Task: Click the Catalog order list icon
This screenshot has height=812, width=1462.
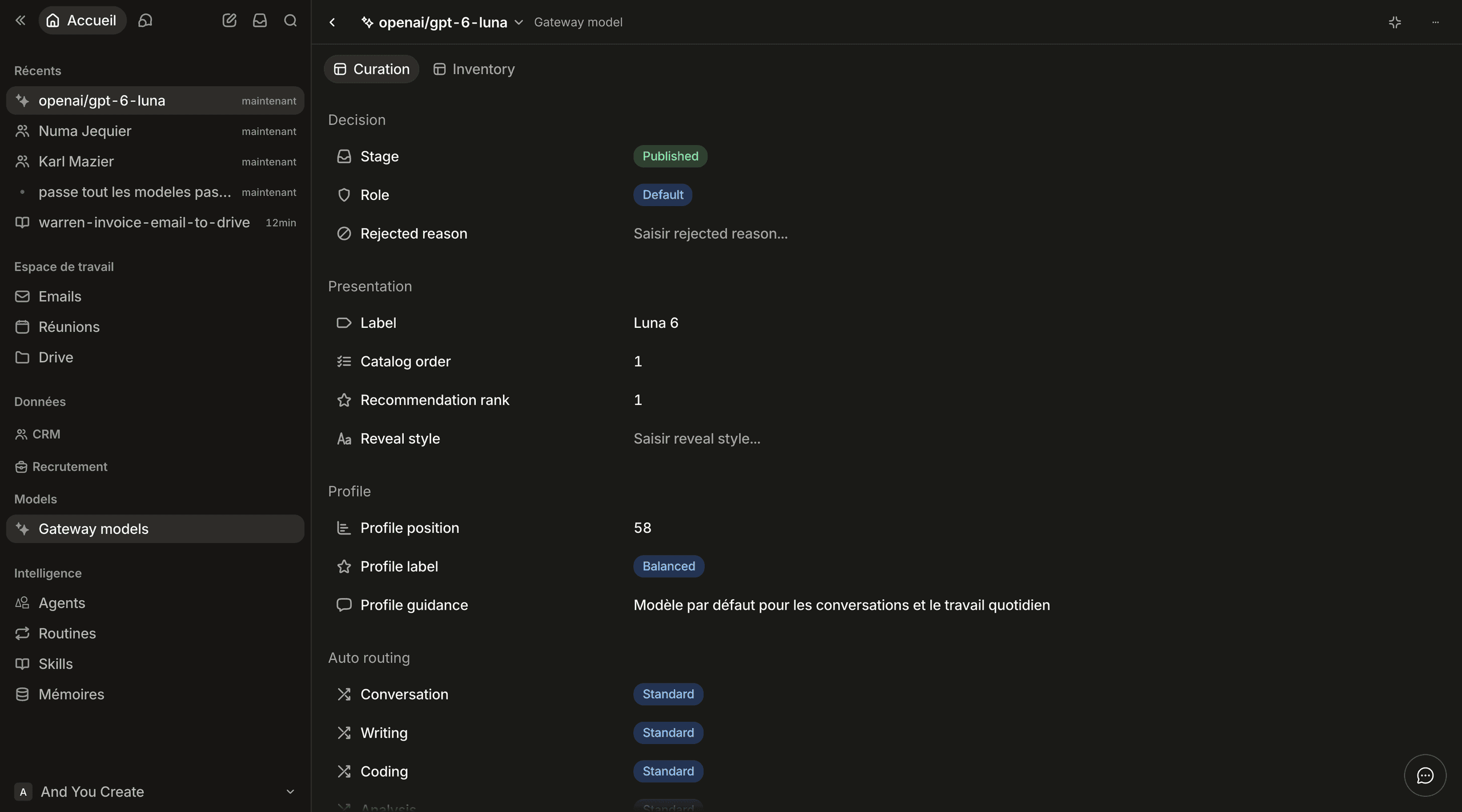Action: (344, 361)
